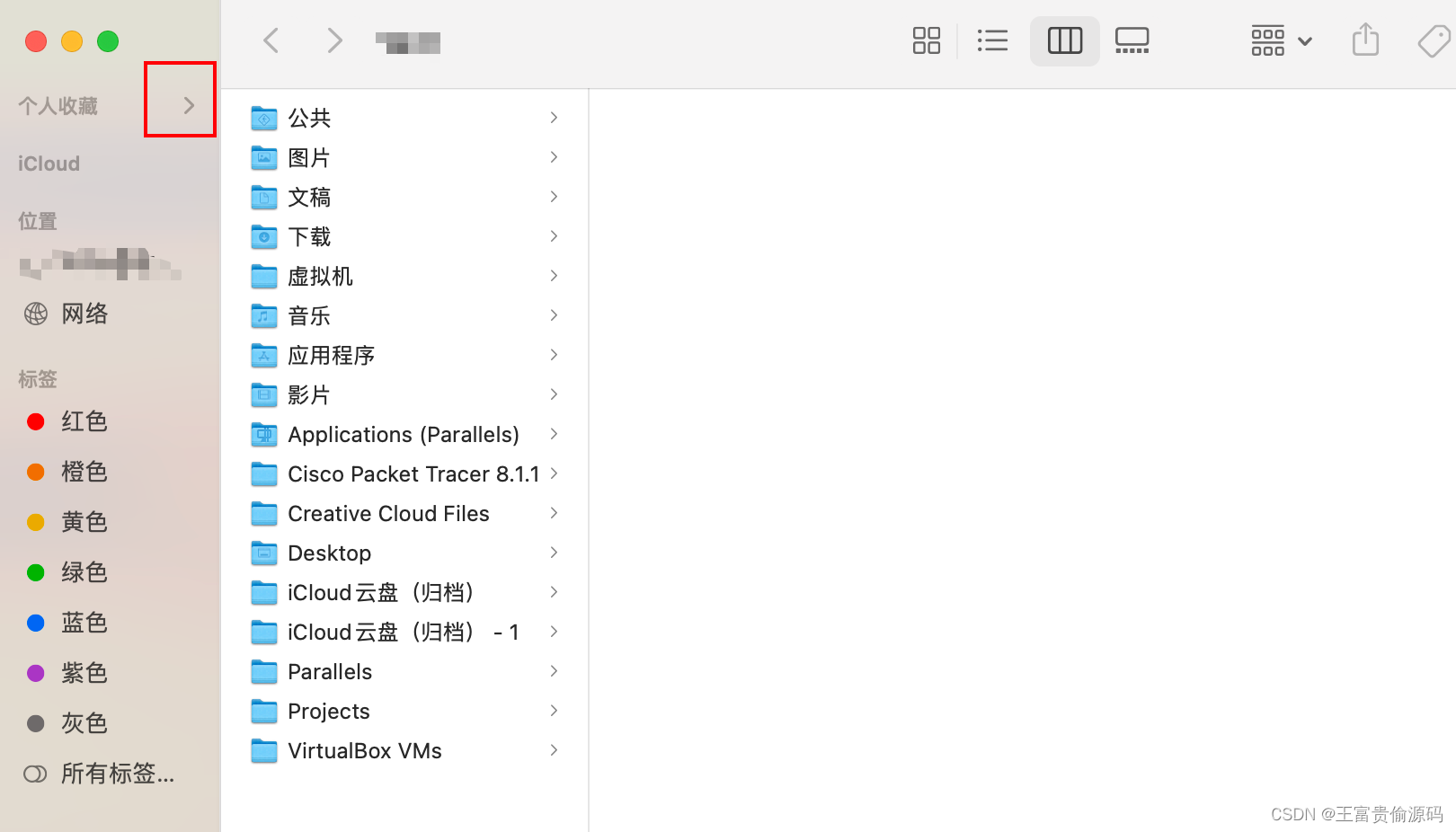Select the gray tag 灰色
Screen dimensions: 1456x832
click(x=84, y=723)
